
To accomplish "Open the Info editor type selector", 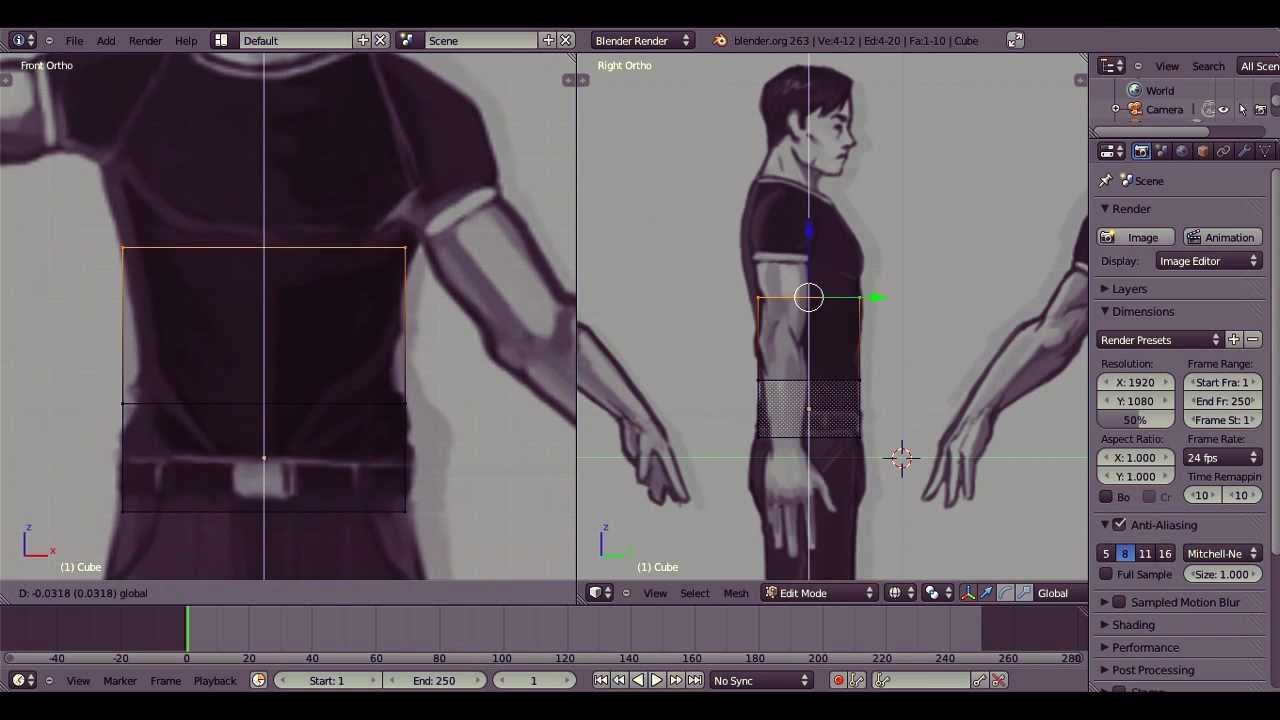I will click(x=22, y=41).
